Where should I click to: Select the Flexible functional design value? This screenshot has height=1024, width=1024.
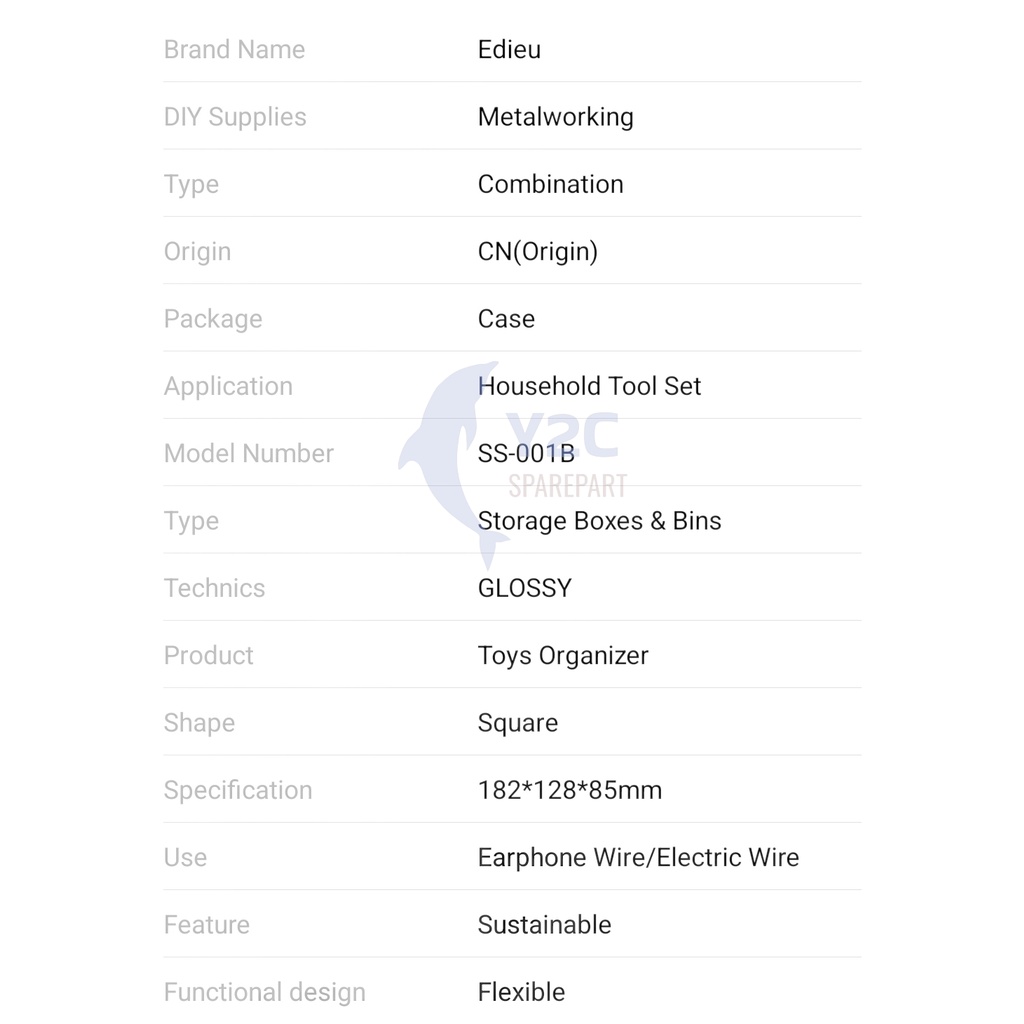tap(522, 992)
